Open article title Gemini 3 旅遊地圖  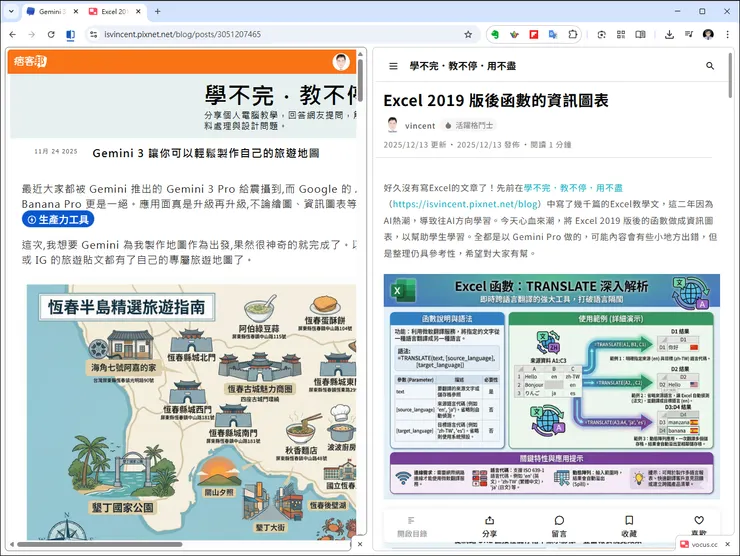point(206,153)
